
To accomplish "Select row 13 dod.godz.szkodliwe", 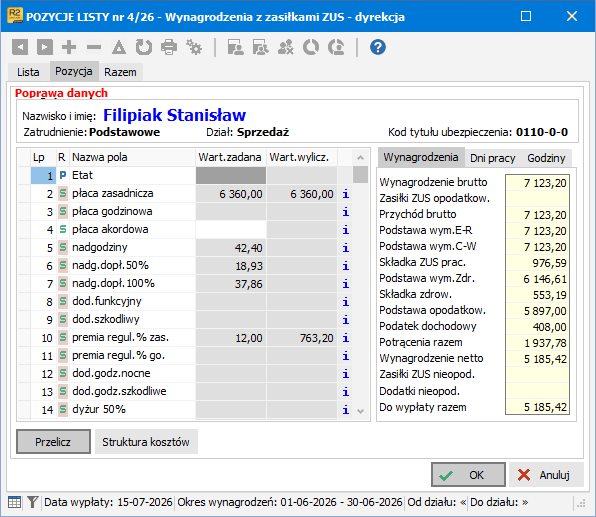I will pos(185,392).
